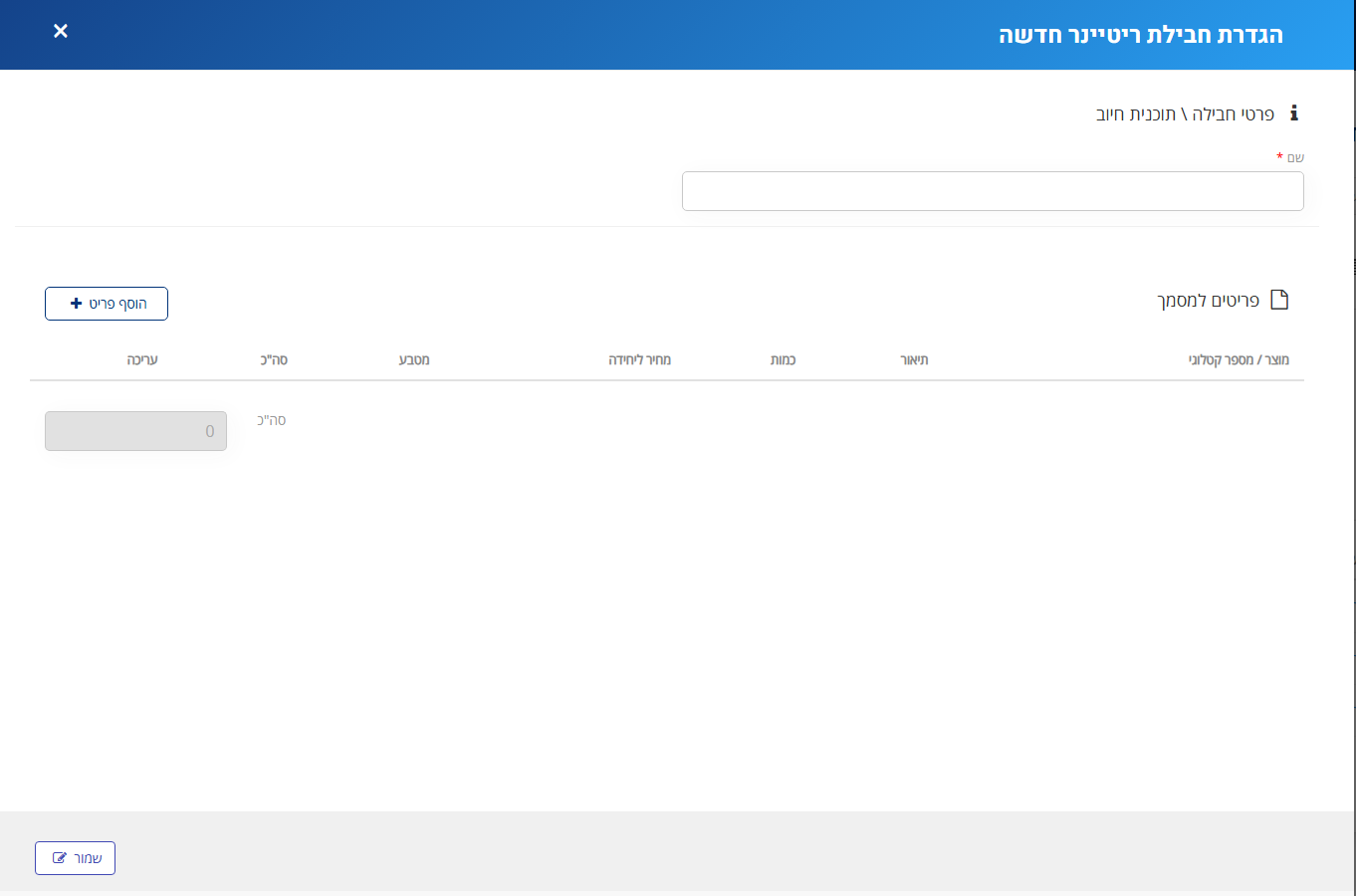The height and width of the screenshot is (896, 1356).
Task: Click the כמות column header
Action: click(x=783, y=359)
